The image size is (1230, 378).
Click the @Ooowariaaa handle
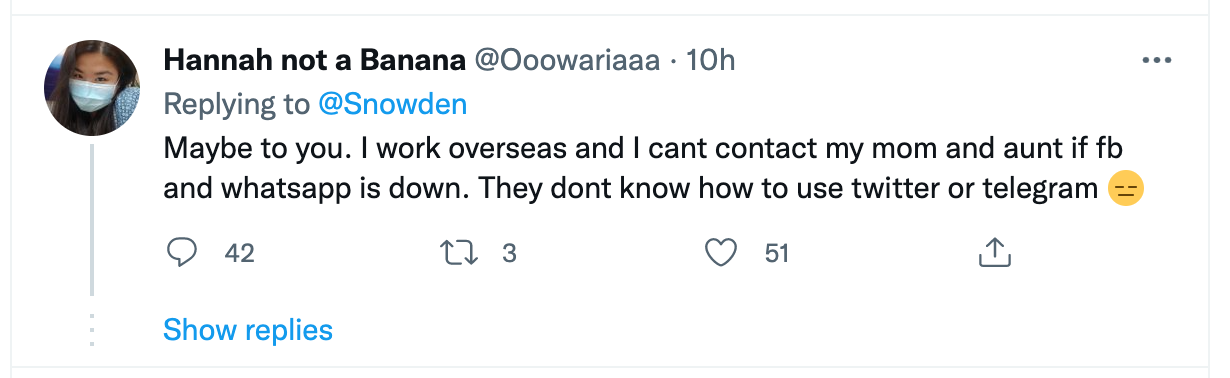tap(566, 61)
